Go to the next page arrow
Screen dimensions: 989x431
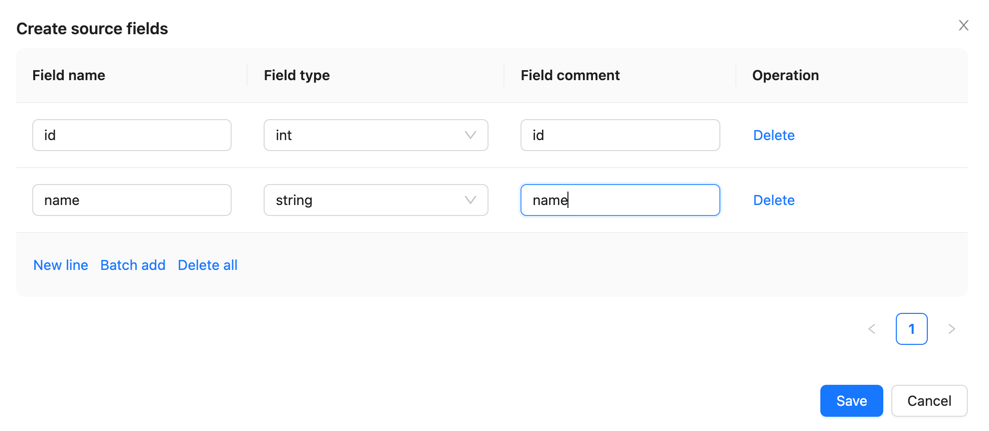[951, 329]
